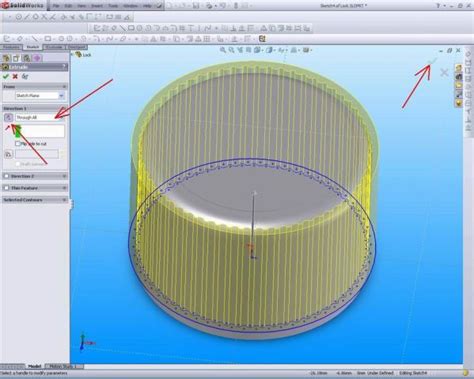Click the faded confirmation corner checkmark
The image size is (474, 379).
click(x=432, y=61)
